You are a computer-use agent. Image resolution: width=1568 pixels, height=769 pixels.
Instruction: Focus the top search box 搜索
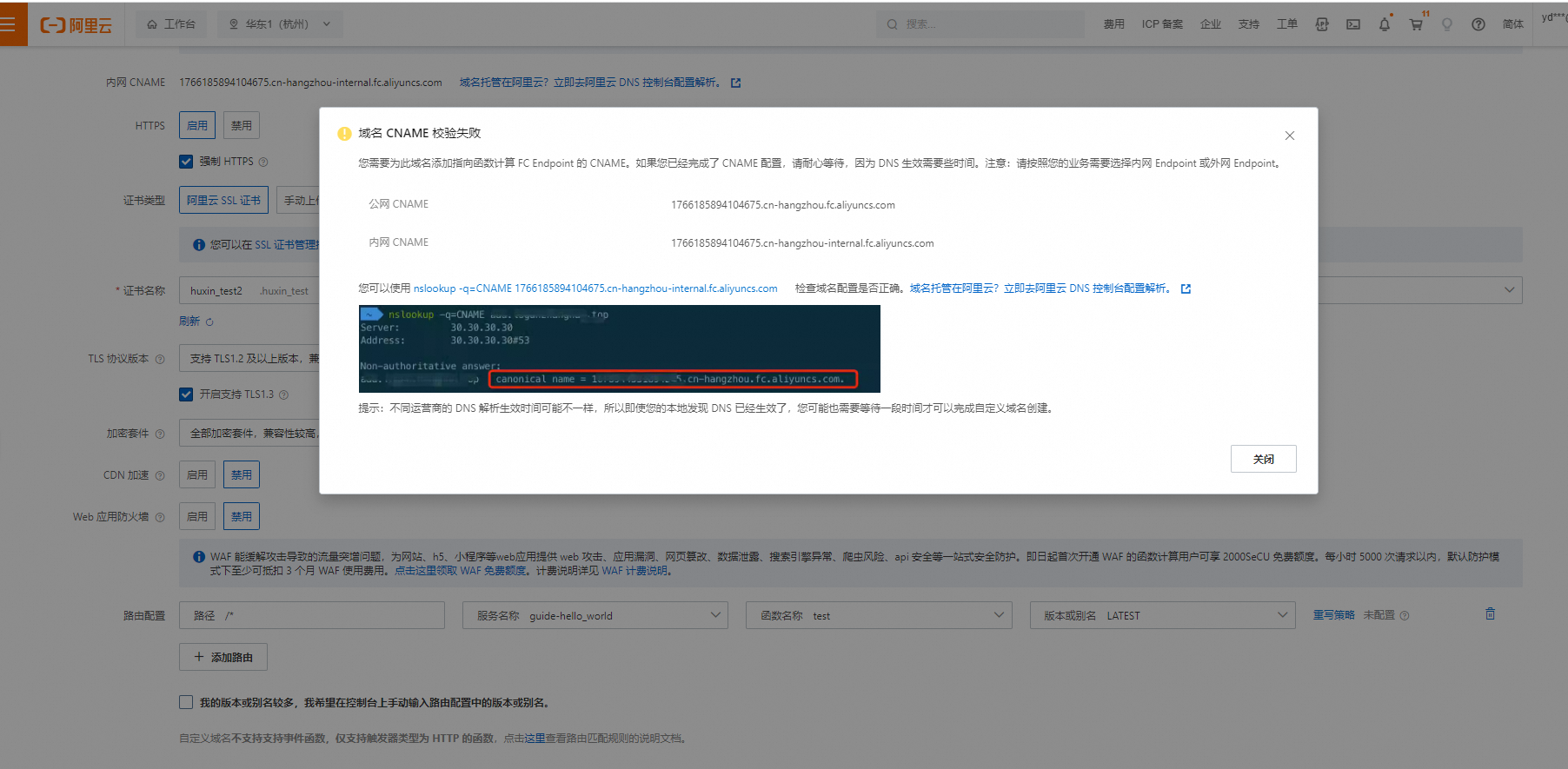[x=982, y=24]
